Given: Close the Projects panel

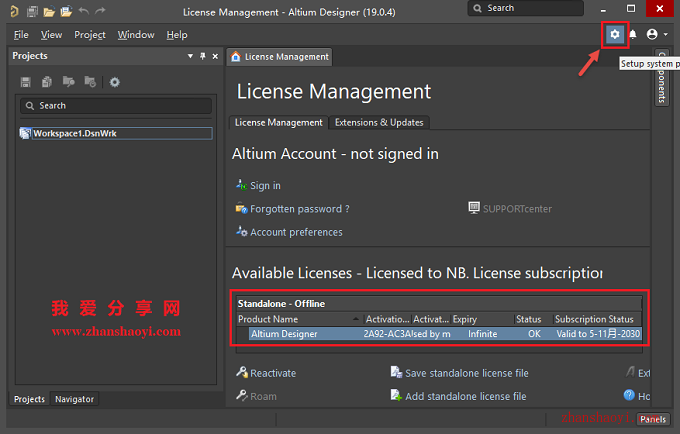Looking at the screenshot, I should pyautogui.click(x=215, y=56).
